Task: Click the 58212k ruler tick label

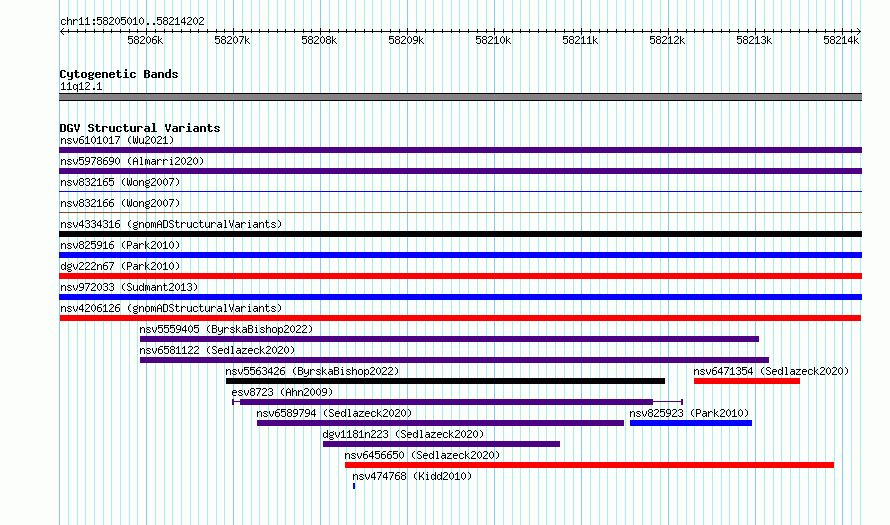Action: [667, 40]
